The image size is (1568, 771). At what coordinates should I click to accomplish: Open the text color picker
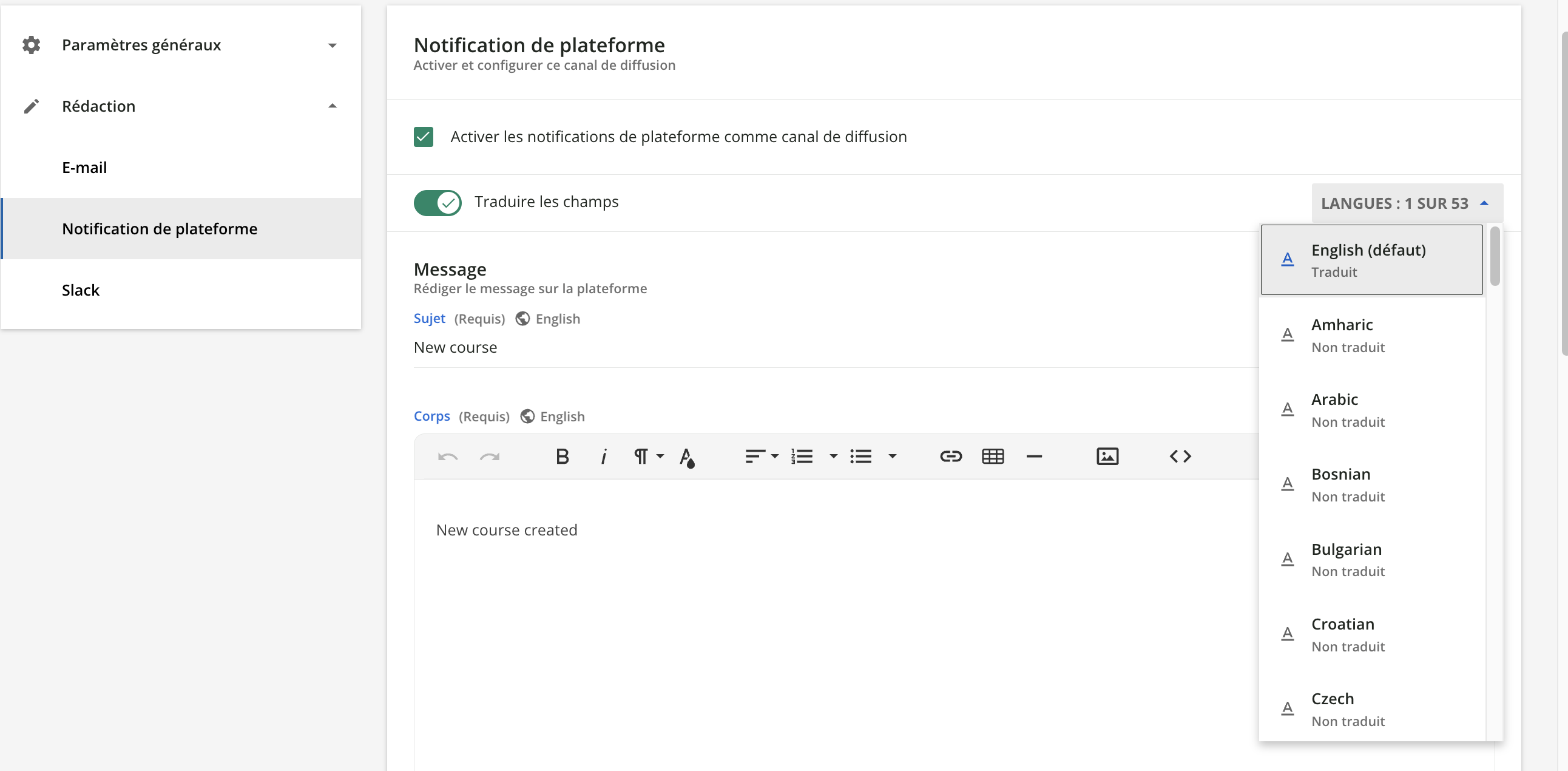[687, 457]
